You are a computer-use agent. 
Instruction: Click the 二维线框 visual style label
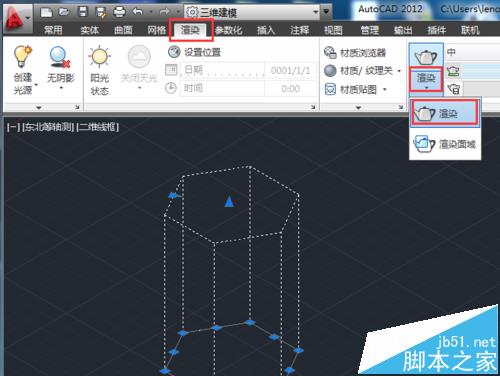tap(97, 127)
